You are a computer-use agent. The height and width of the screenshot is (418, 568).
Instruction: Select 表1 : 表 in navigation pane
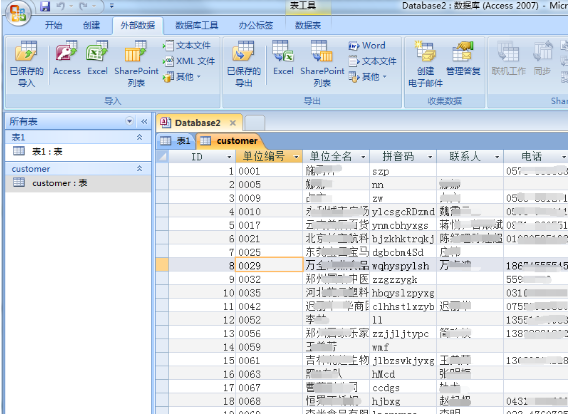pos(78,151)
